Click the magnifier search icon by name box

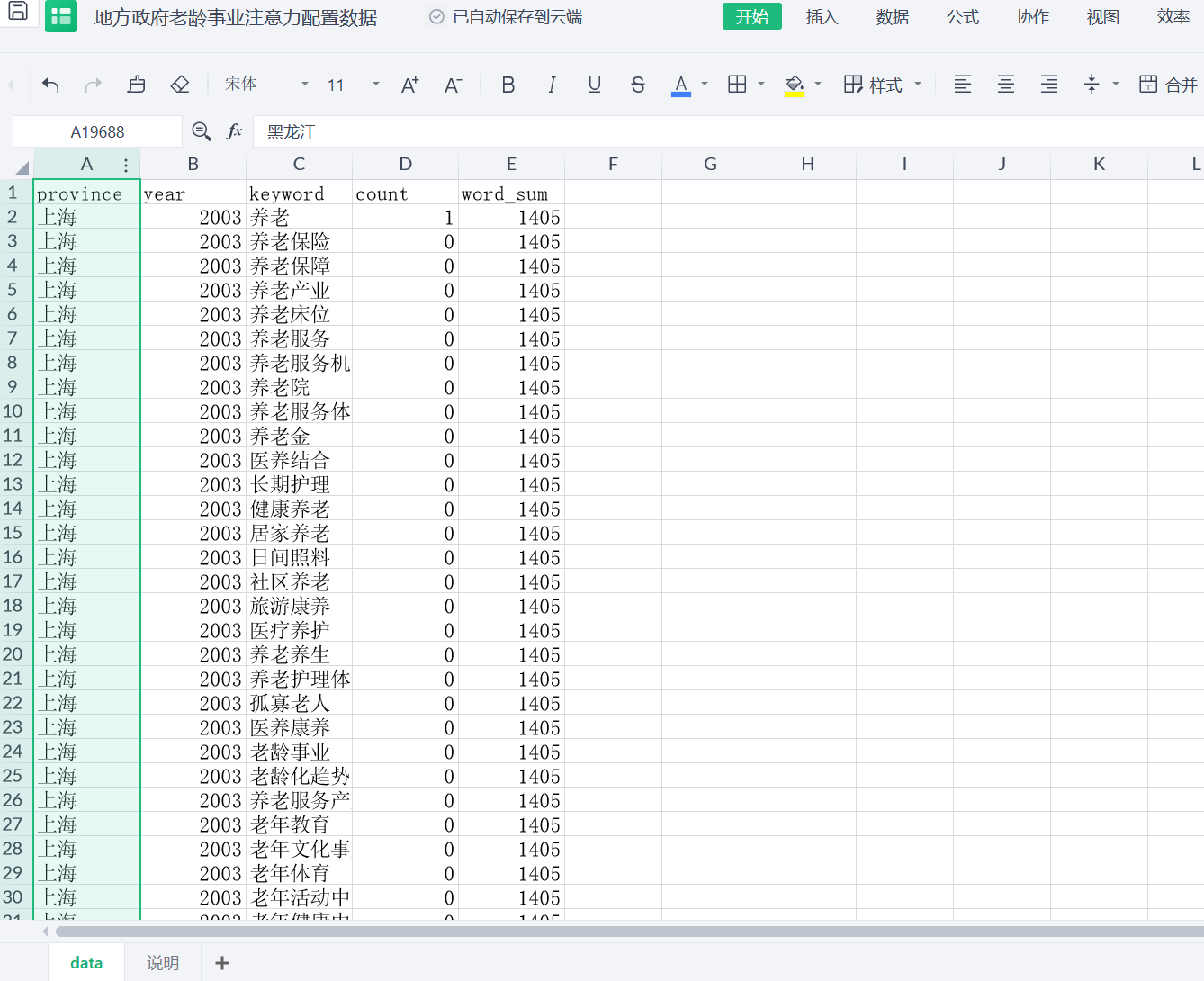[202, 132]
